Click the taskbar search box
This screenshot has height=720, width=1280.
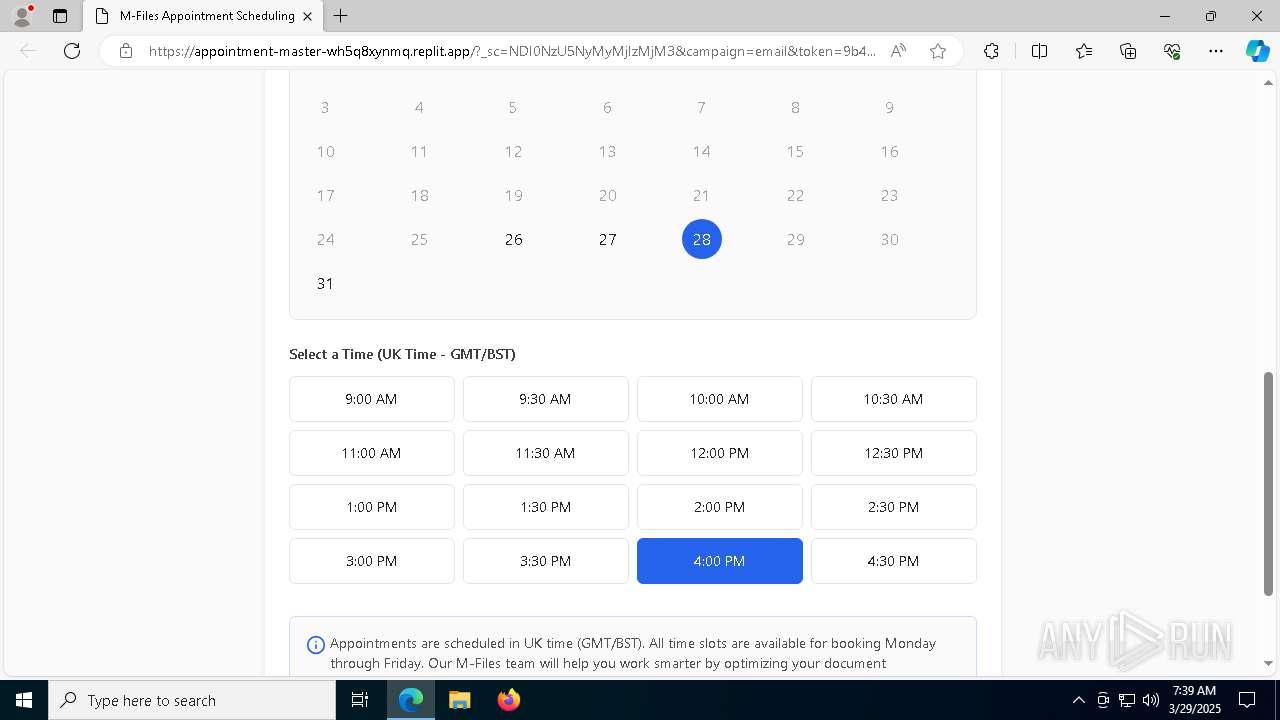pos(192,700)
